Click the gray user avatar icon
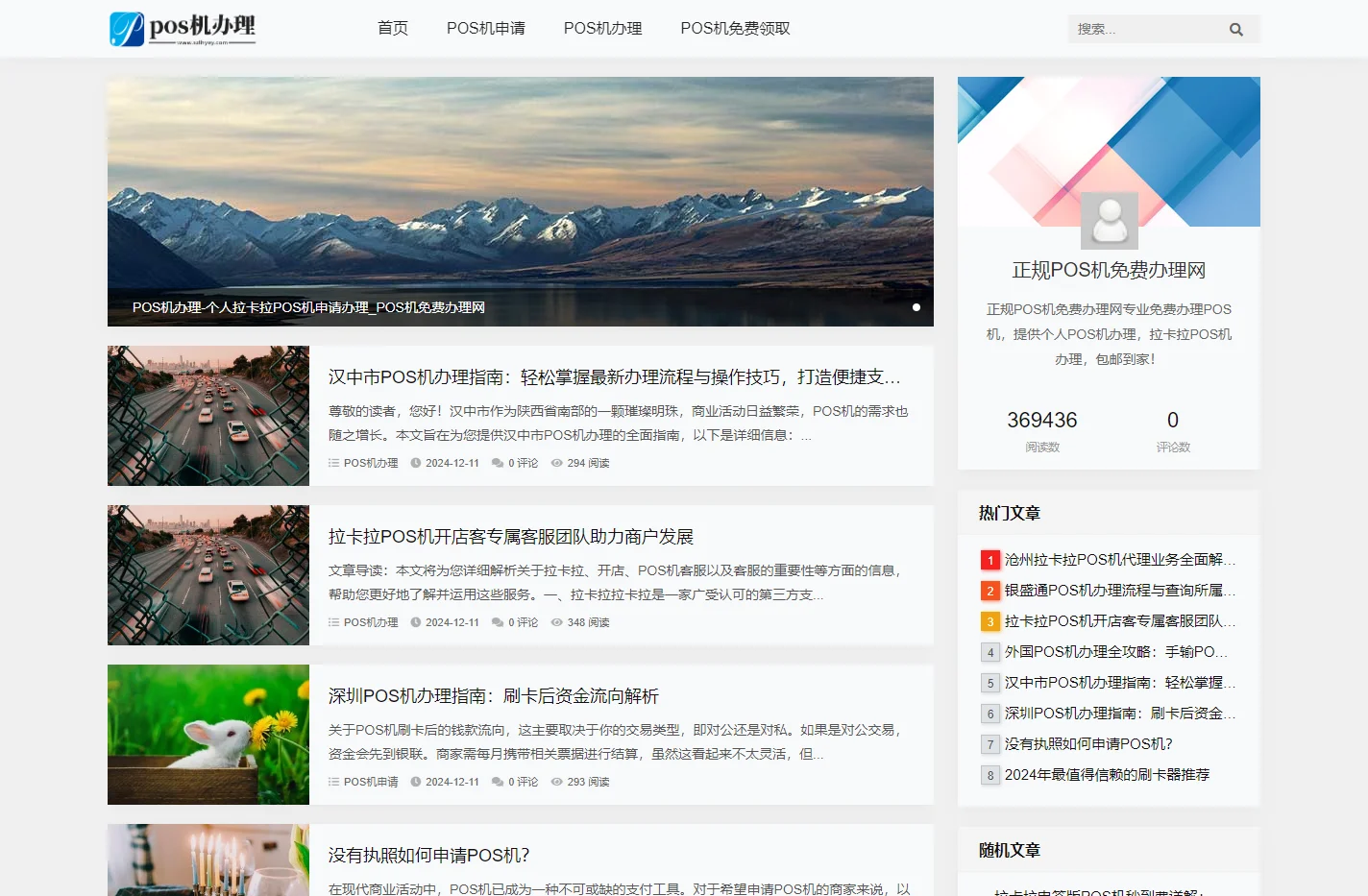Viewport: 1368px width, 896px height. pos(1109,220)
